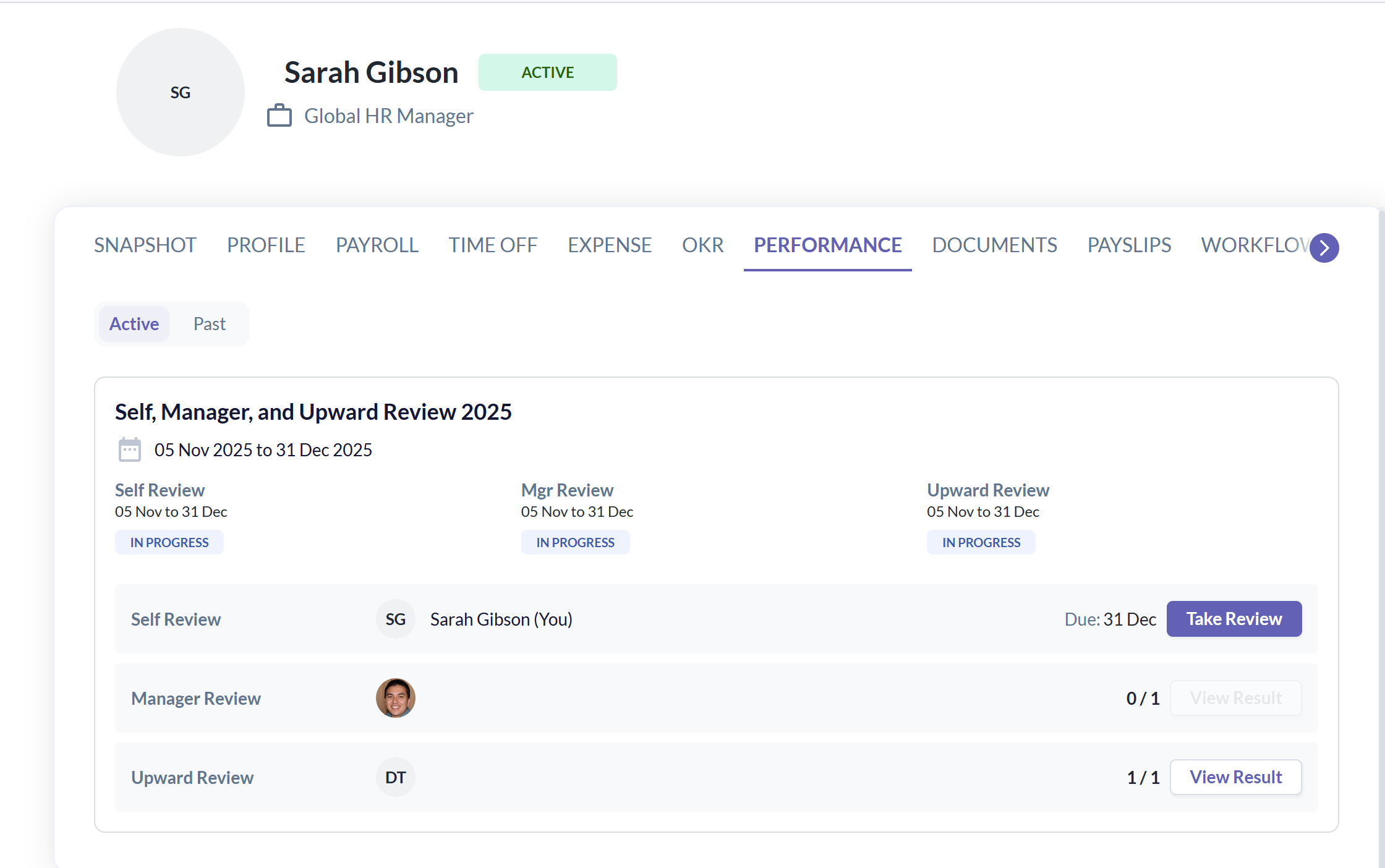Image resolution: width=1385 pixels, height=868 pixels.
Task: Open the Payroll tab
Action: [x=377, y=245]
